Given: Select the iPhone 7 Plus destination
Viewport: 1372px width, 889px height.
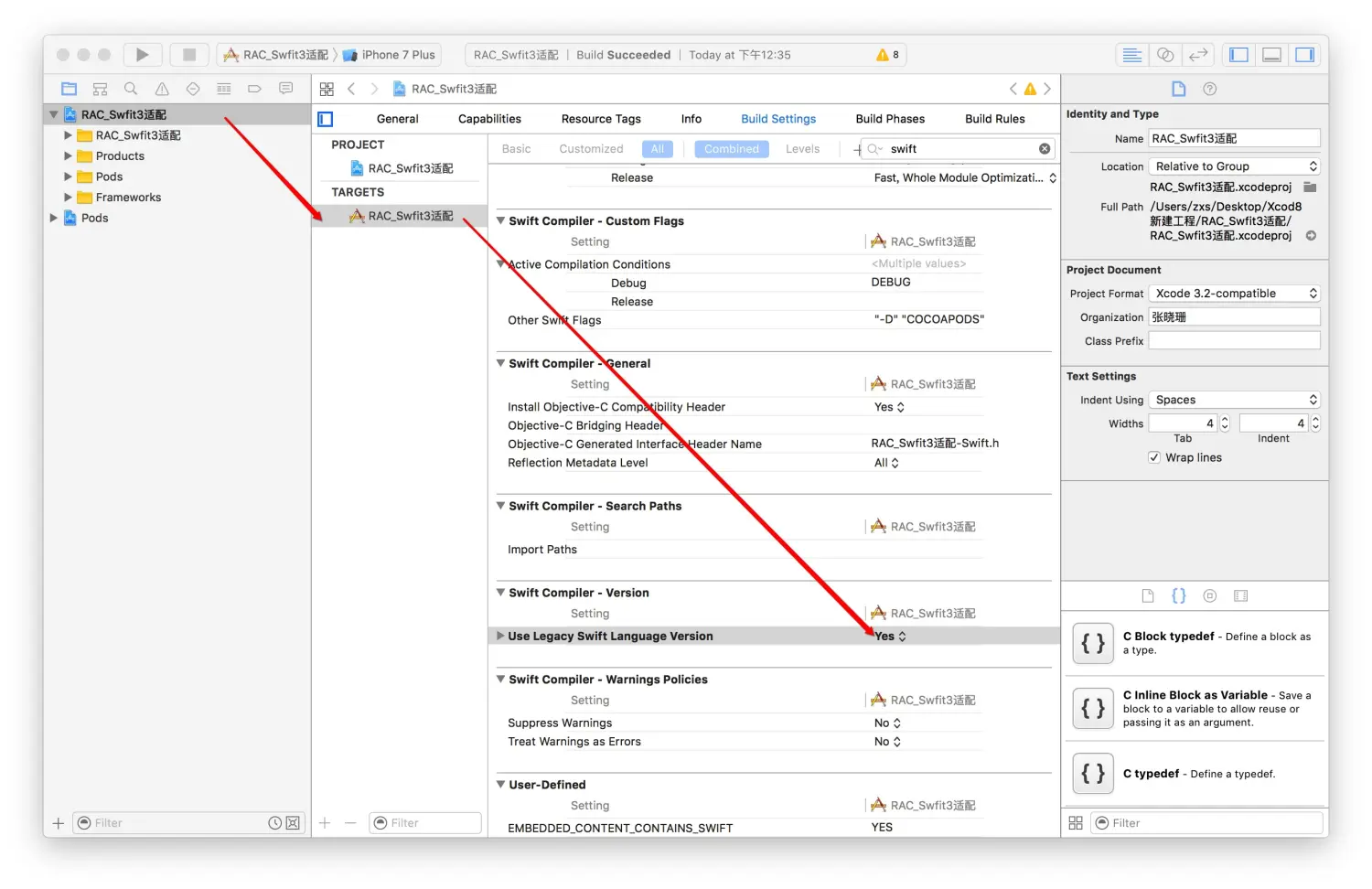Looking at the screenshot, I should [390, 55].
